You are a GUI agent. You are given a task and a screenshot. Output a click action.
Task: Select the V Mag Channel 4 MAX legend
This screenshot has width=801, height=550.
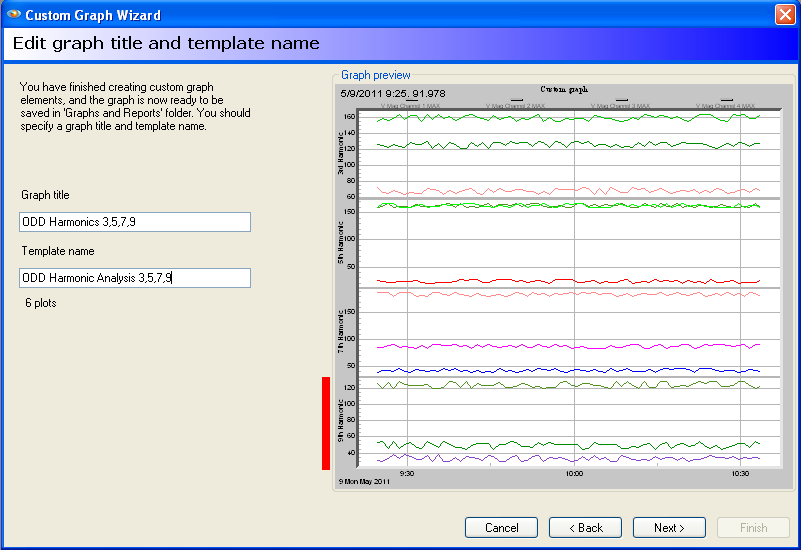pos(724,105)
